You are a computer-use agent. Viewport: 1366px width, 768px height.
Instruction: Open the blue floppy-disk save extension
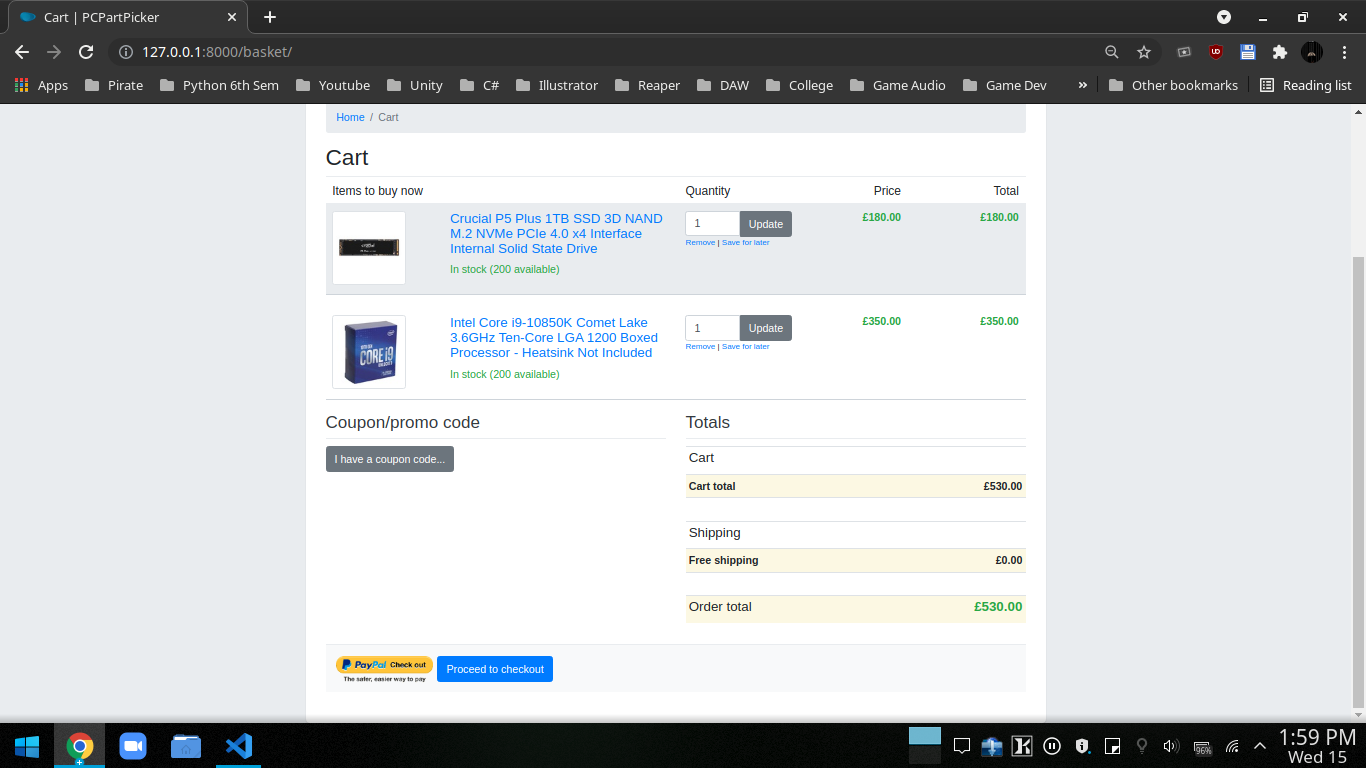coord(1248,52)
